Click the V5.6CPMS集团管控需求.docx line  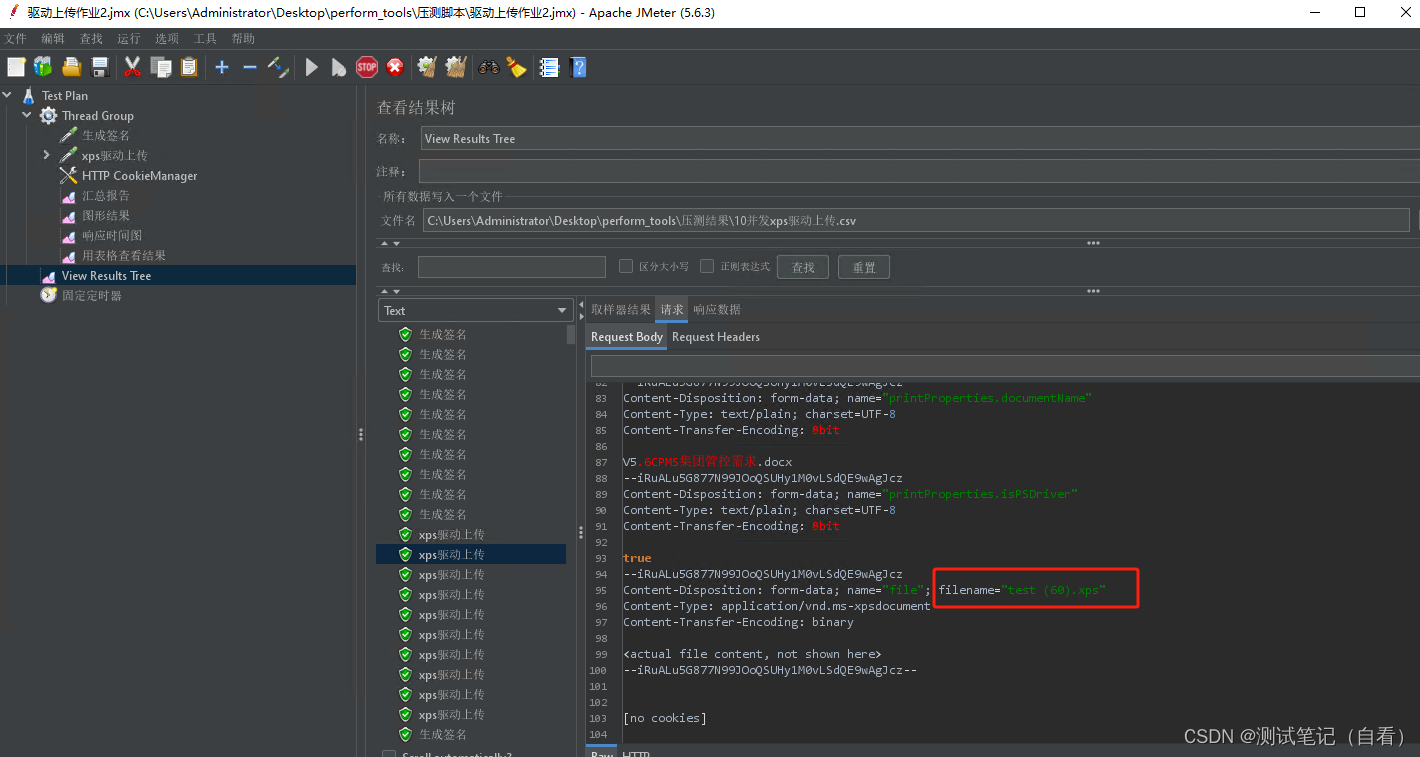[706, 462]
